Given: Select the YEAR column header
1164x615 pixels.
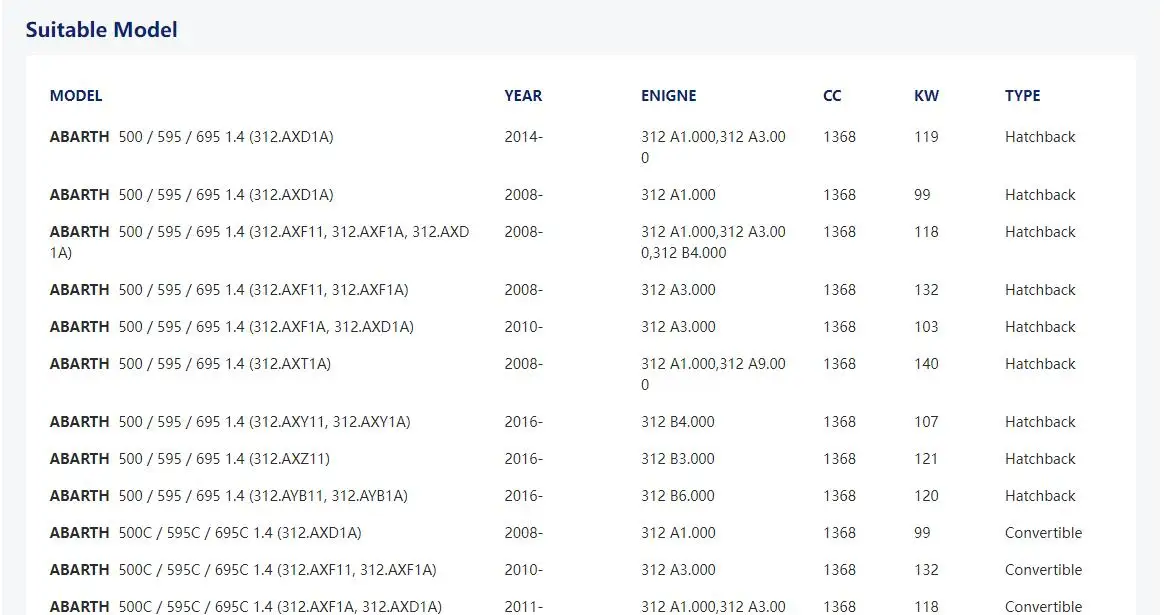Looking at the screenshot, I should point(523,96).
